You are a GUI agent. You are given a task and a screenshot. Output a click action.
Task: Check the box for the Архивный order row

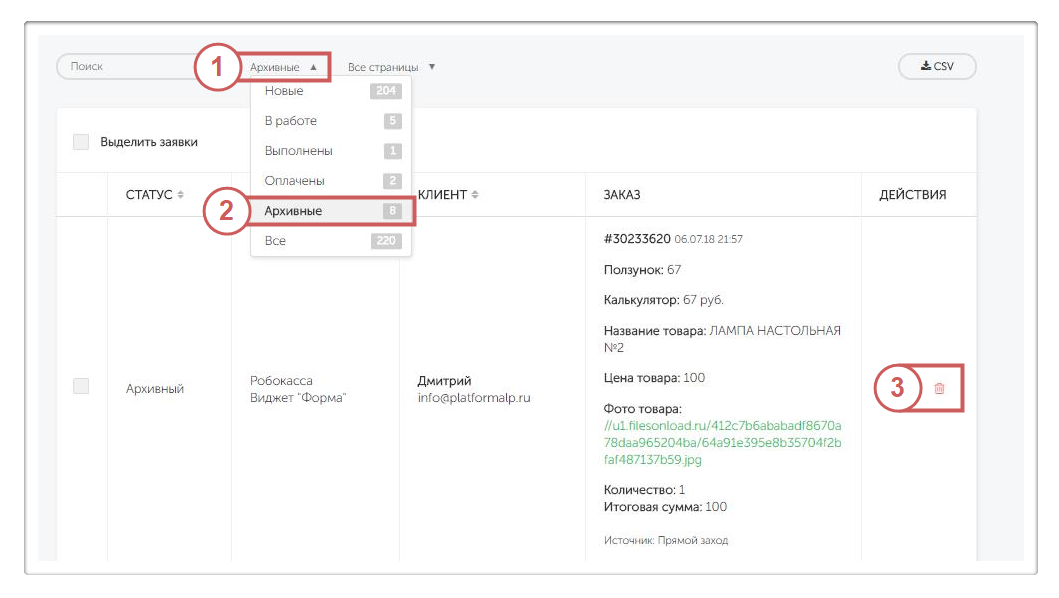[81, 386]
